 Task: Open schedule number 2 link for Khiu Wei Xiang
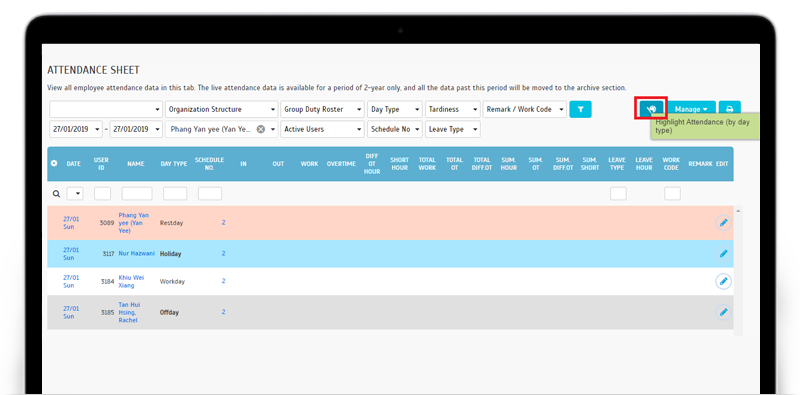point(223,281)
